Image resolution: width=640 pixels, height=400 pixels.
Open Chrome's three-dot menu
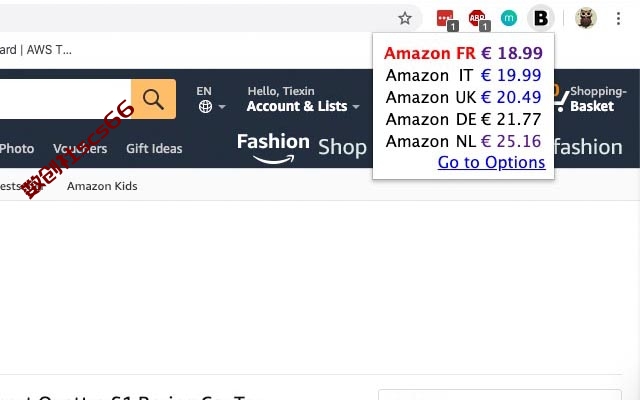[618, 18]
